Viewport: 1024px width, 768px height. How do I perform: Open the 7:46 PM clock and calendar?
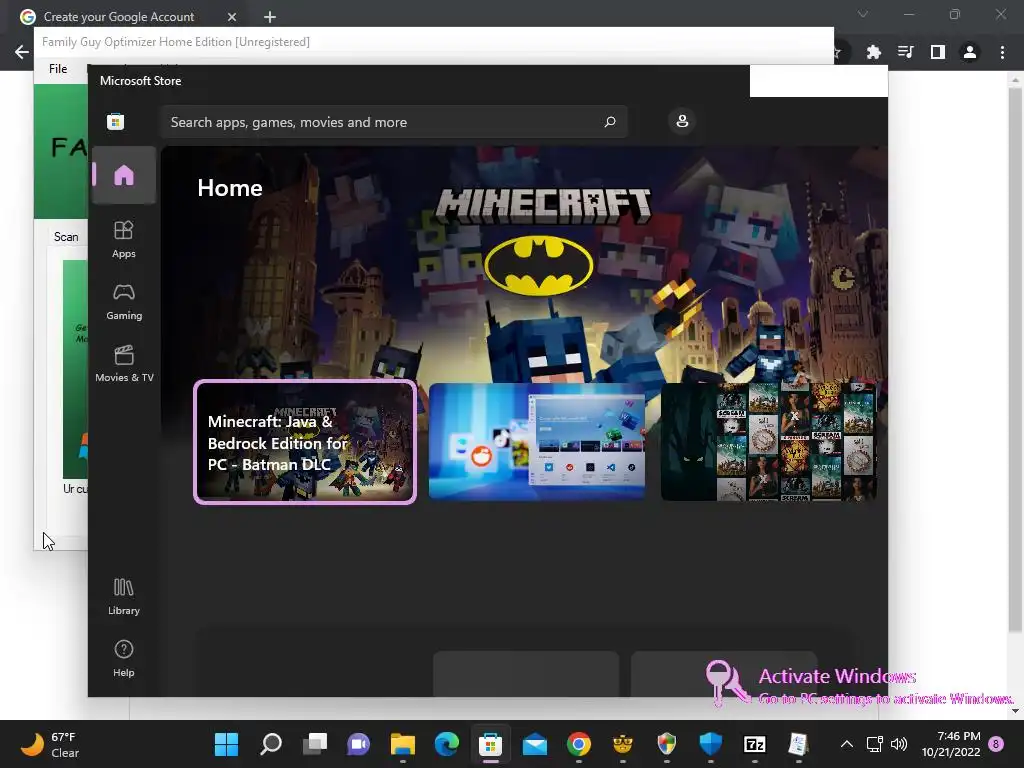click(x=951, y=744)
